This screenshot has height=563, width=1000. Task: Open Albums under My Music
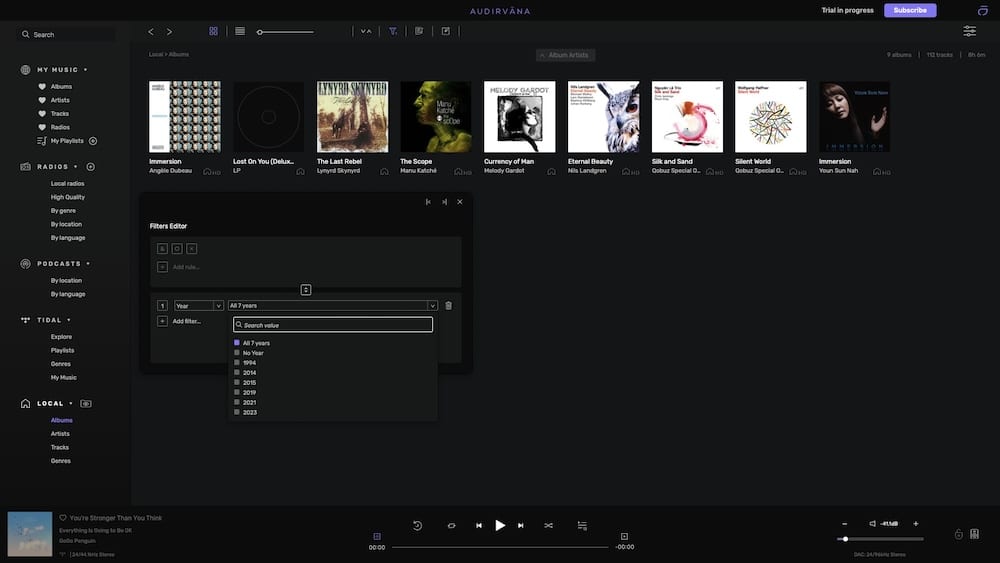pyautogui.click(x=61, y=87)
